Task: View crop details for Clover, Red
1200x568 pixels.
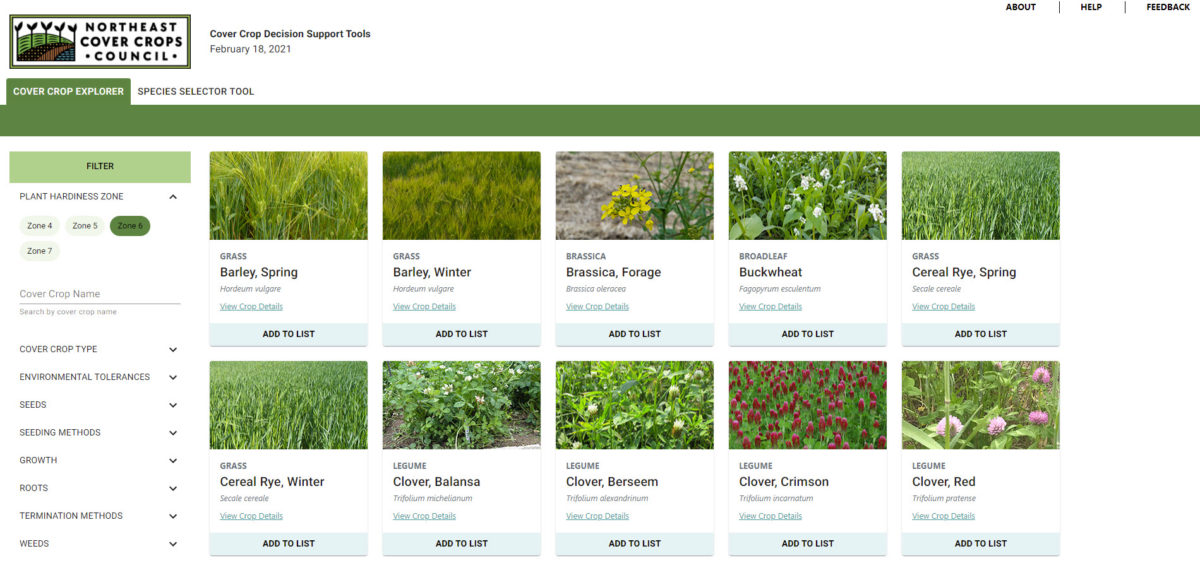Action: click(x=943, y=517)
